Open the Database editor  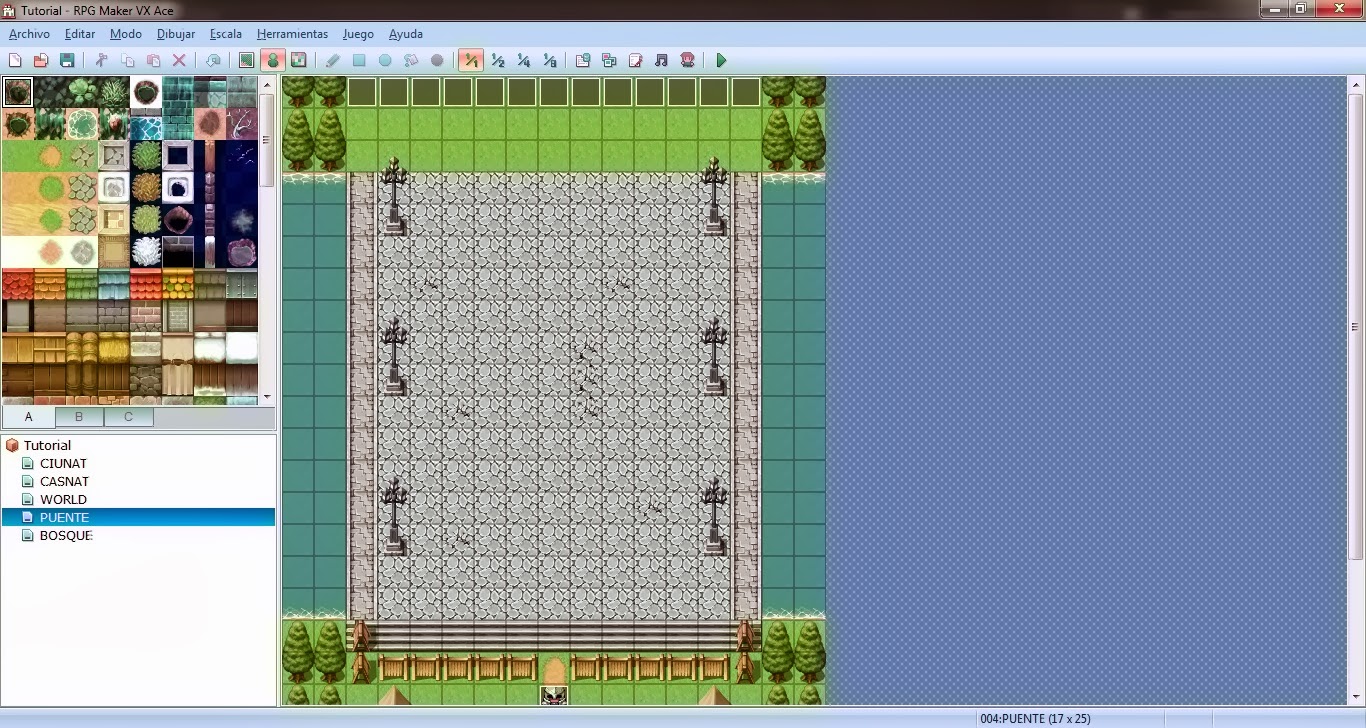pos(583,60)
